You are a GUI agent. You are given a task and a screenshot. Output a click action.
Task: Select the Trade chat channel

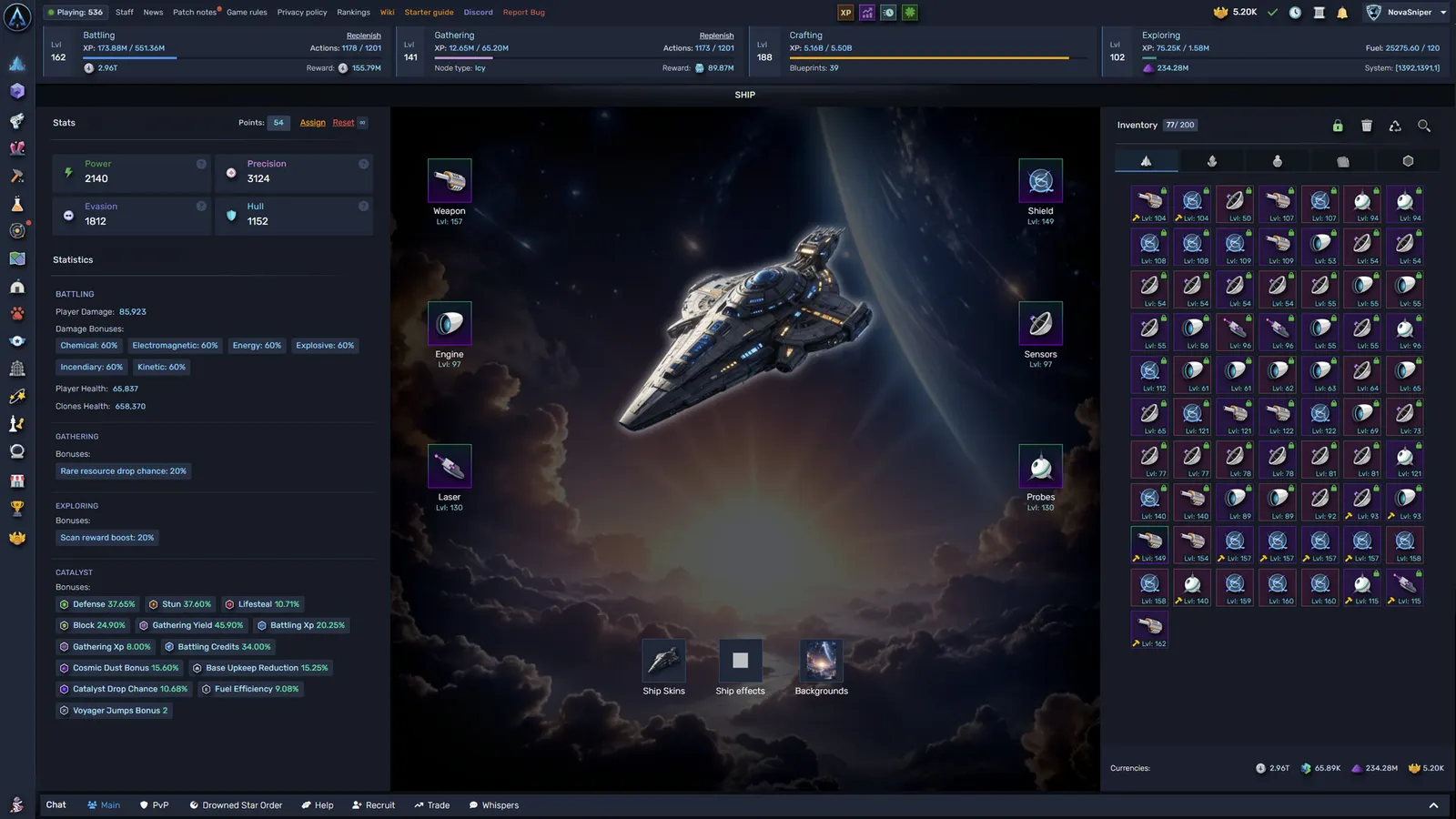431,805
